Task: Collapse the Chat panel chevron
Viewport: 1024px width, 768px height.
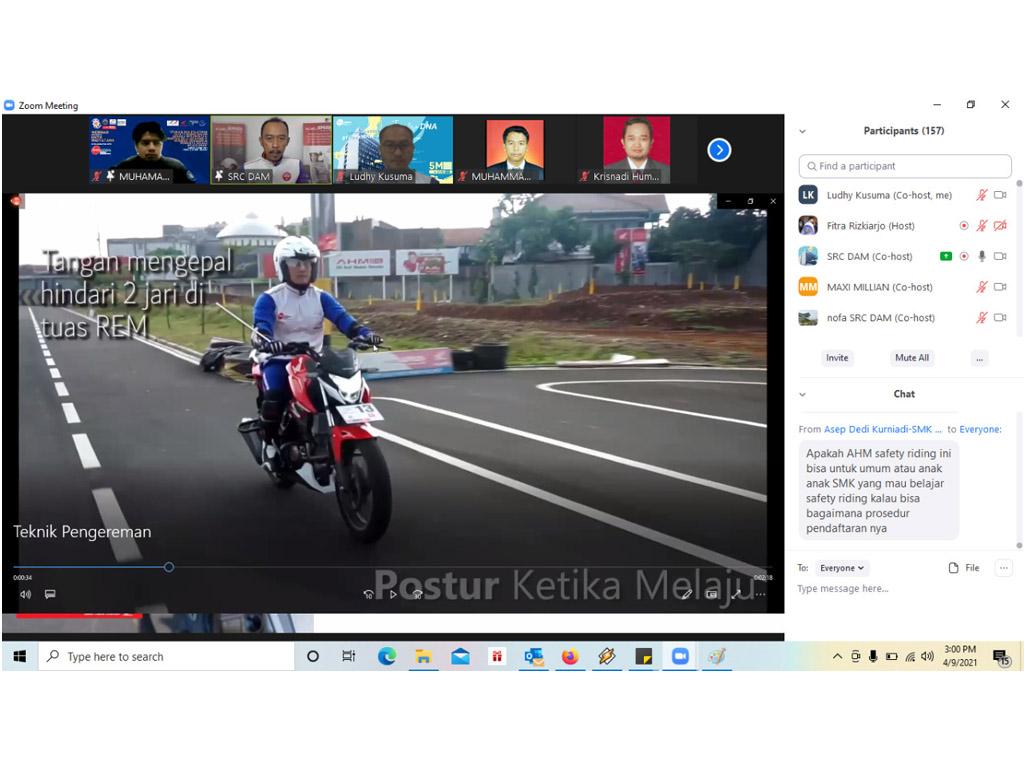Action: [802, 394]
